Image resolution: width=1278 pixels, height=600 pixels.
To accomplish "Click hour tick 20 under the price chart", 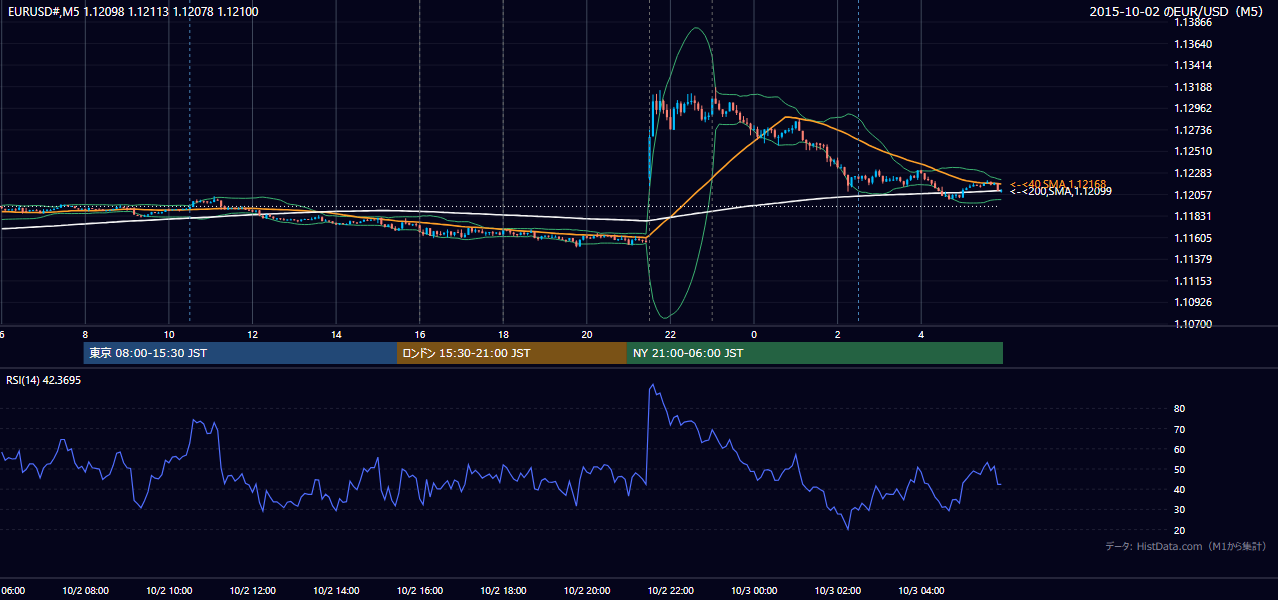I will coord(587,334).
